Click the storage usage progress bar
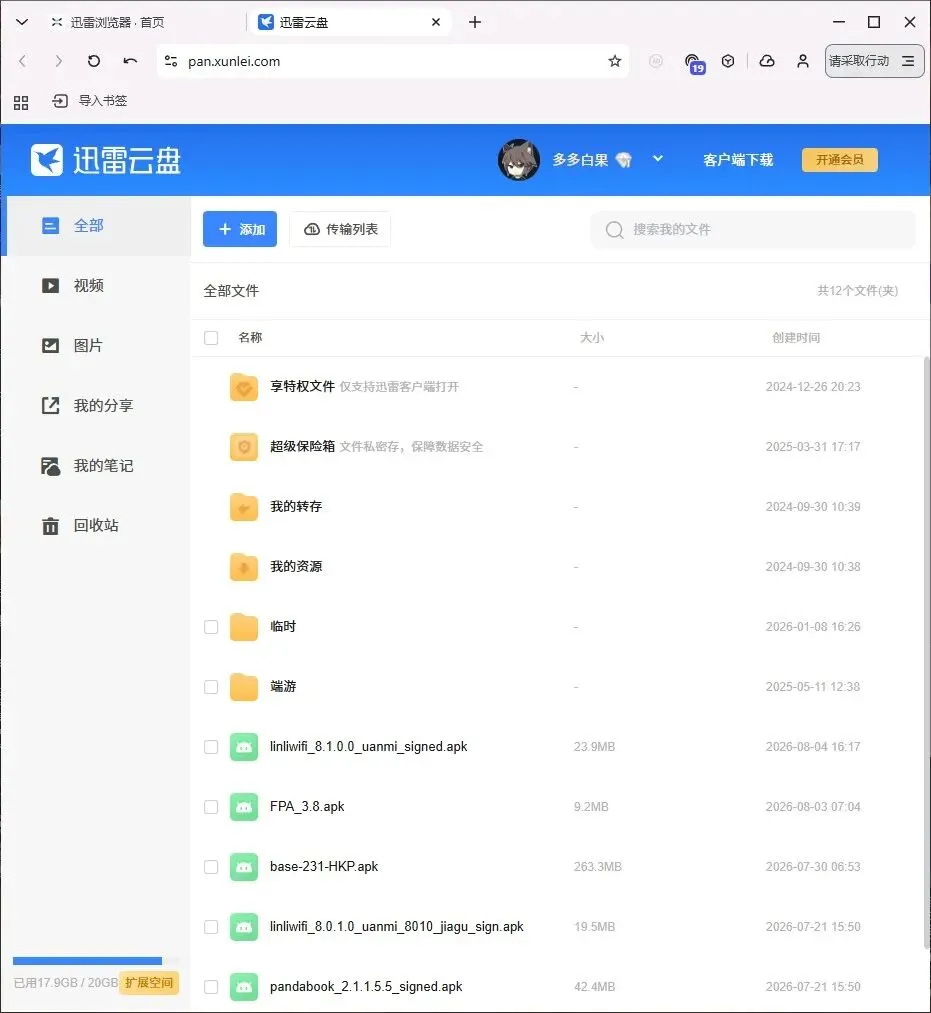This screenshot has width=931, height=1013. (95, 961)
